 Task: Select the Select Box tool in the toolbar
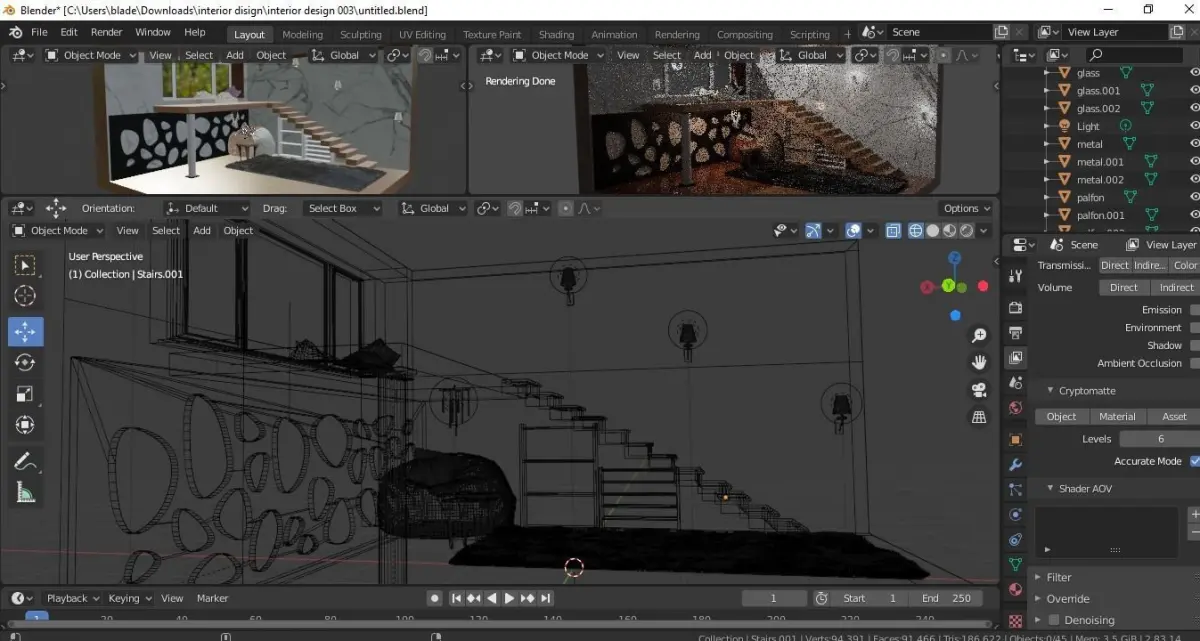point(26,264)
